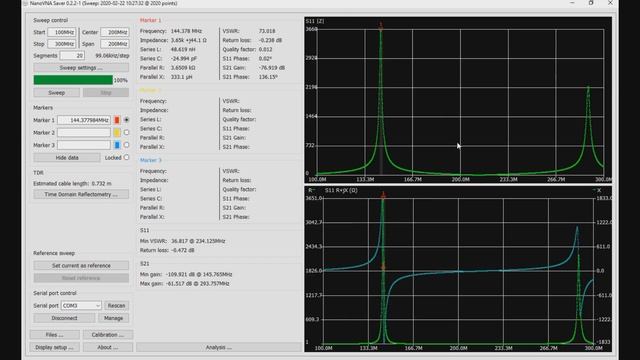Click Hide data button
This screenshot has width=640, height=360.
click(67, 158)
